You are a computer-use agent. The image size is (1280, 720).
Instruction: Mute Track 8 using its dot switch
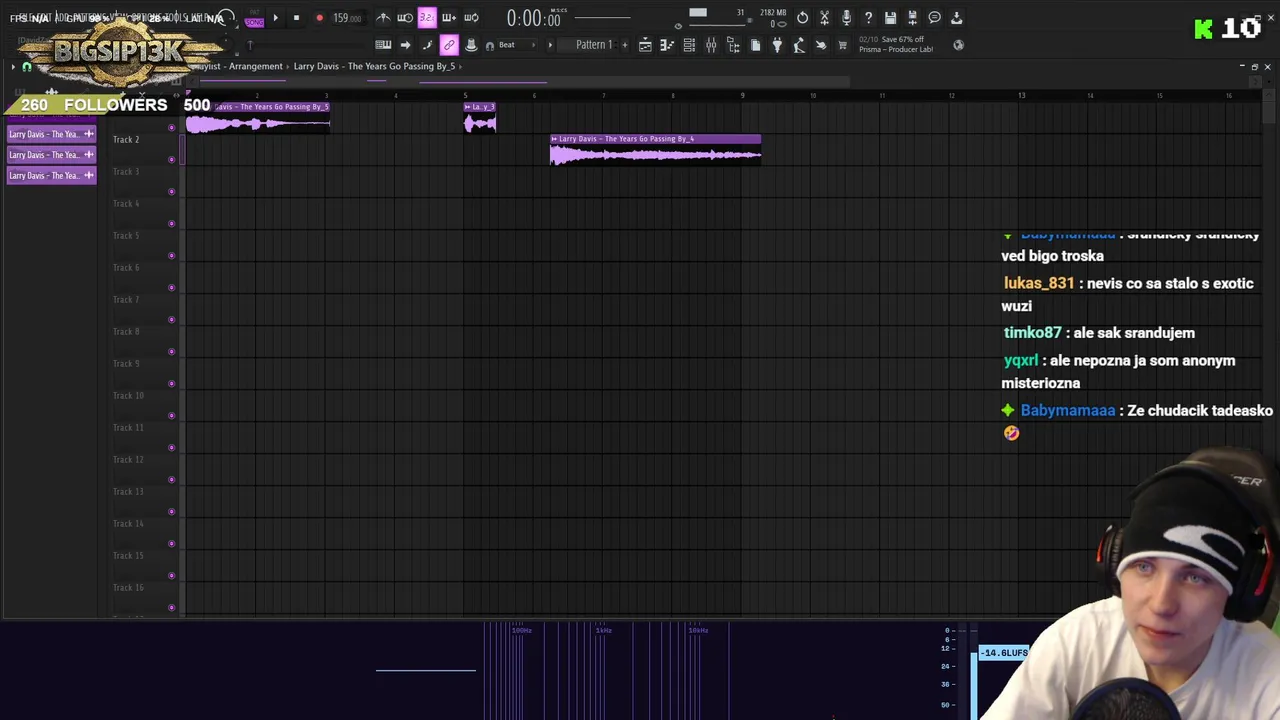click(171, 351)
